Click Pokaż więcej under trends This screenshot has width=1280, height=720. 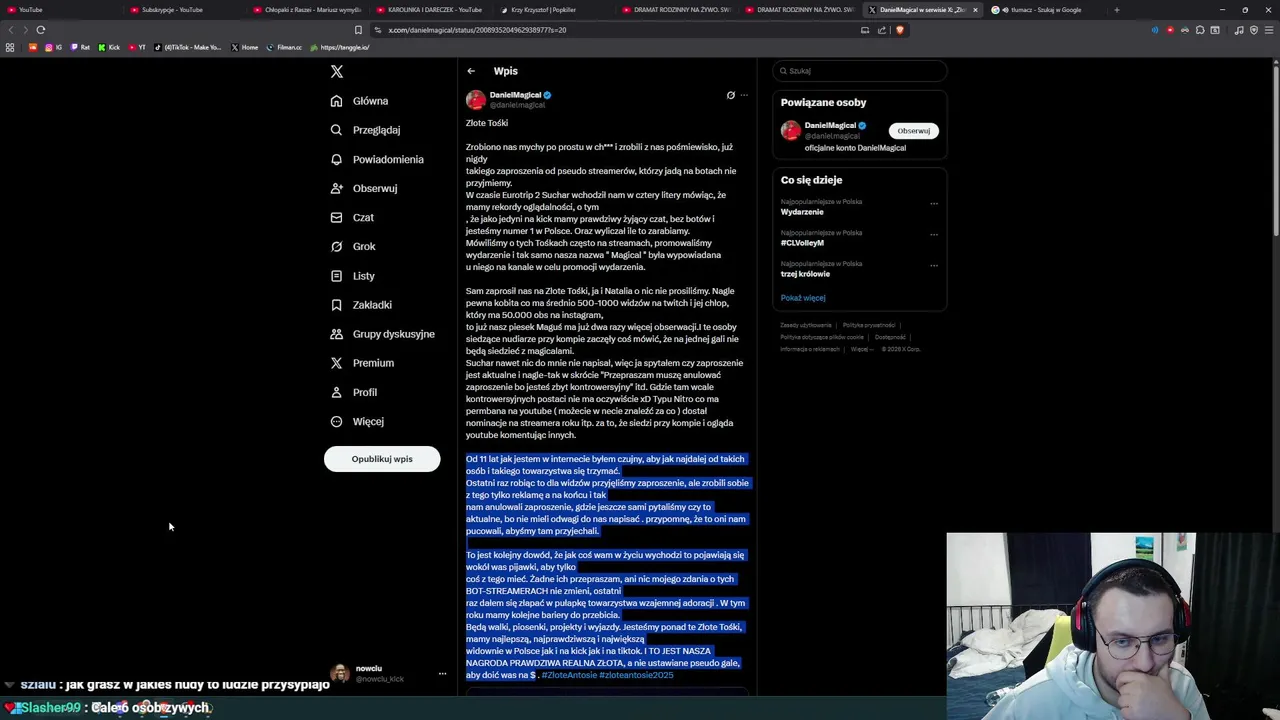point(803,298)
